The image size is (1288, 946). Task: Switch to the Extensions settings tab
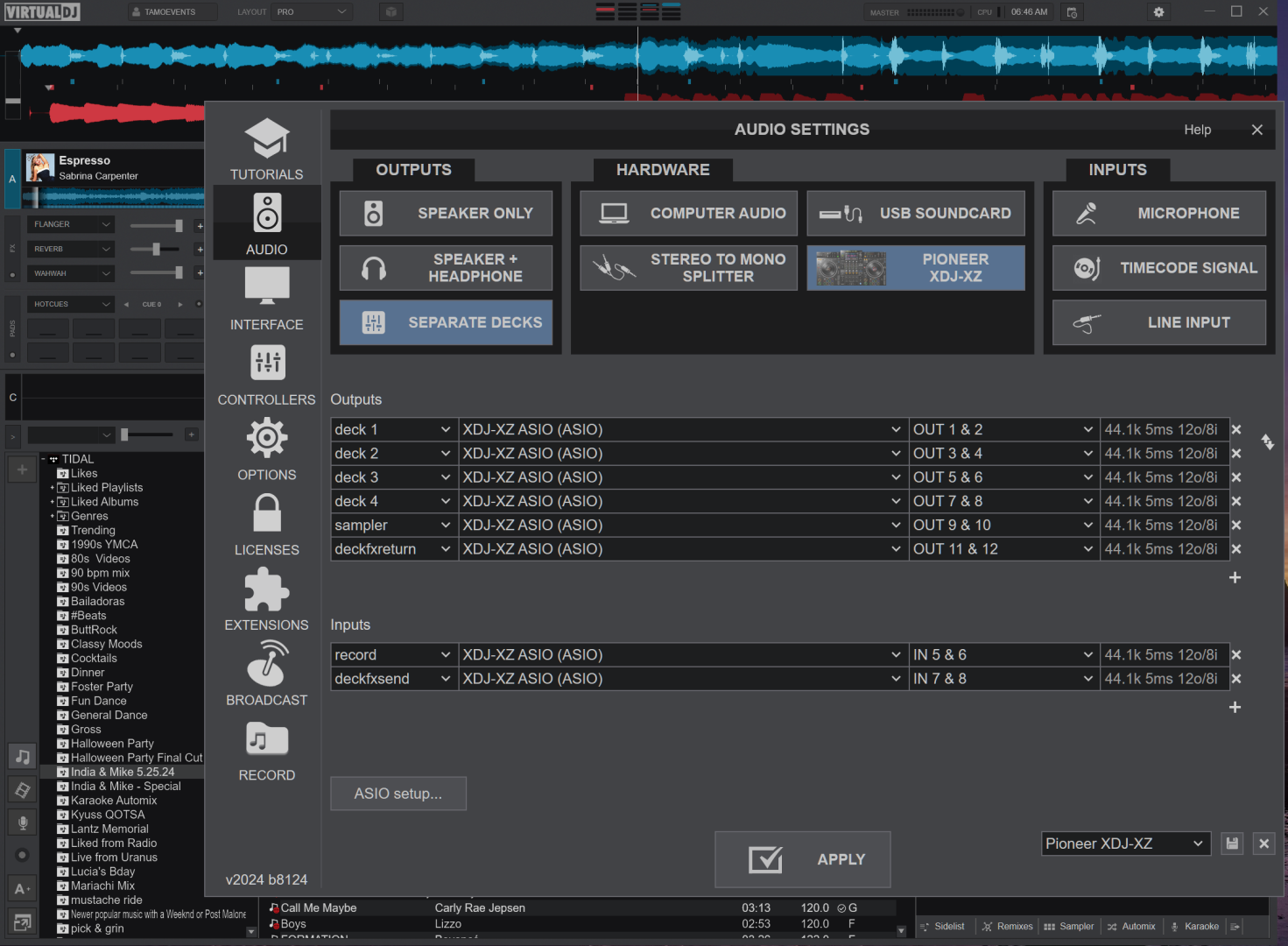(267, 600)
